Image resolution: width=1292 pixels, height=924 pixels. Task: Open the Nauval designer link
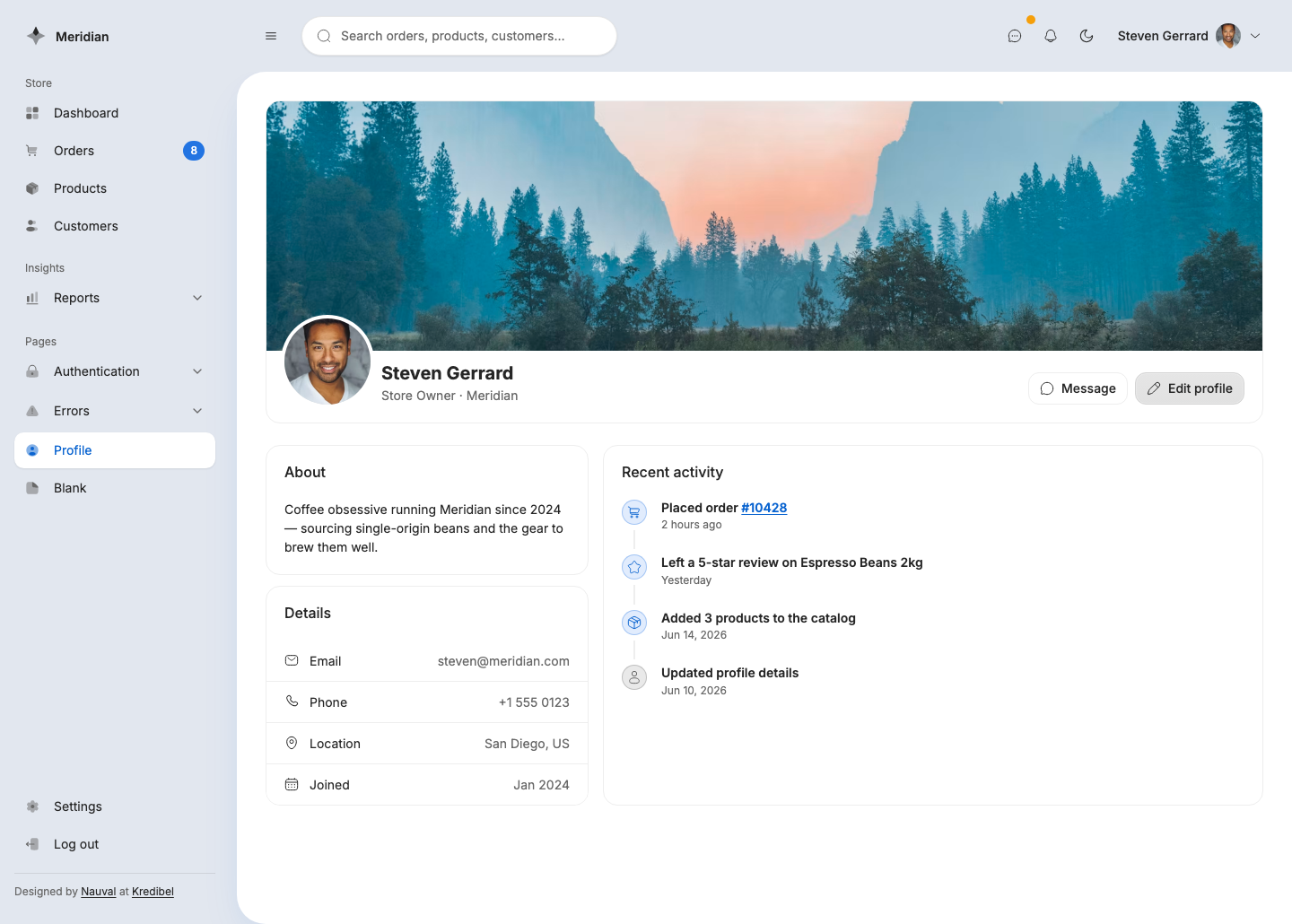coord(99,892)
